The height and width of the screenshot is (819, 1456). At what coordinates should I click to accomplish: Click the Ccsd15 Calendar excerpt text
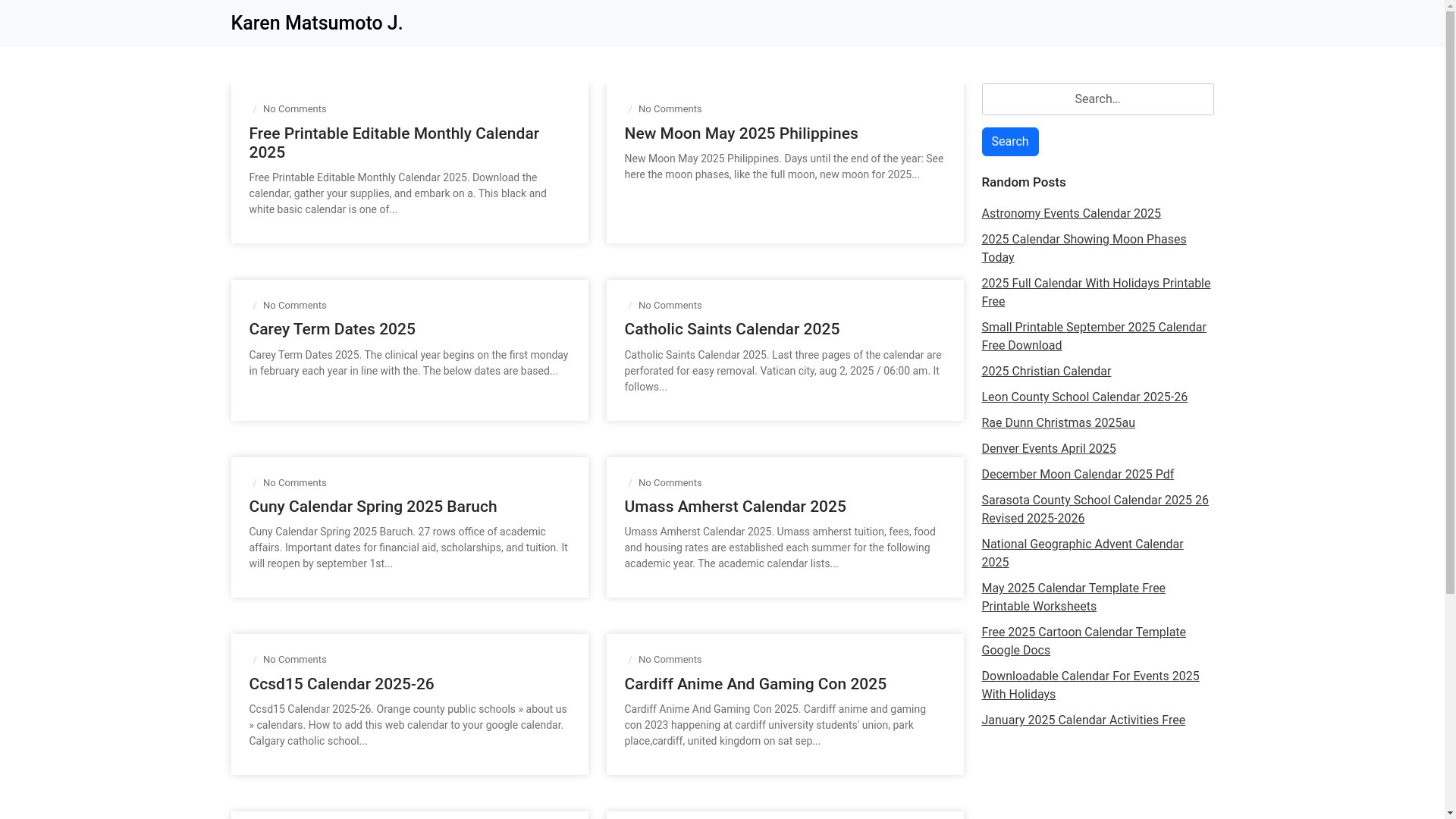tap(407, 725)
